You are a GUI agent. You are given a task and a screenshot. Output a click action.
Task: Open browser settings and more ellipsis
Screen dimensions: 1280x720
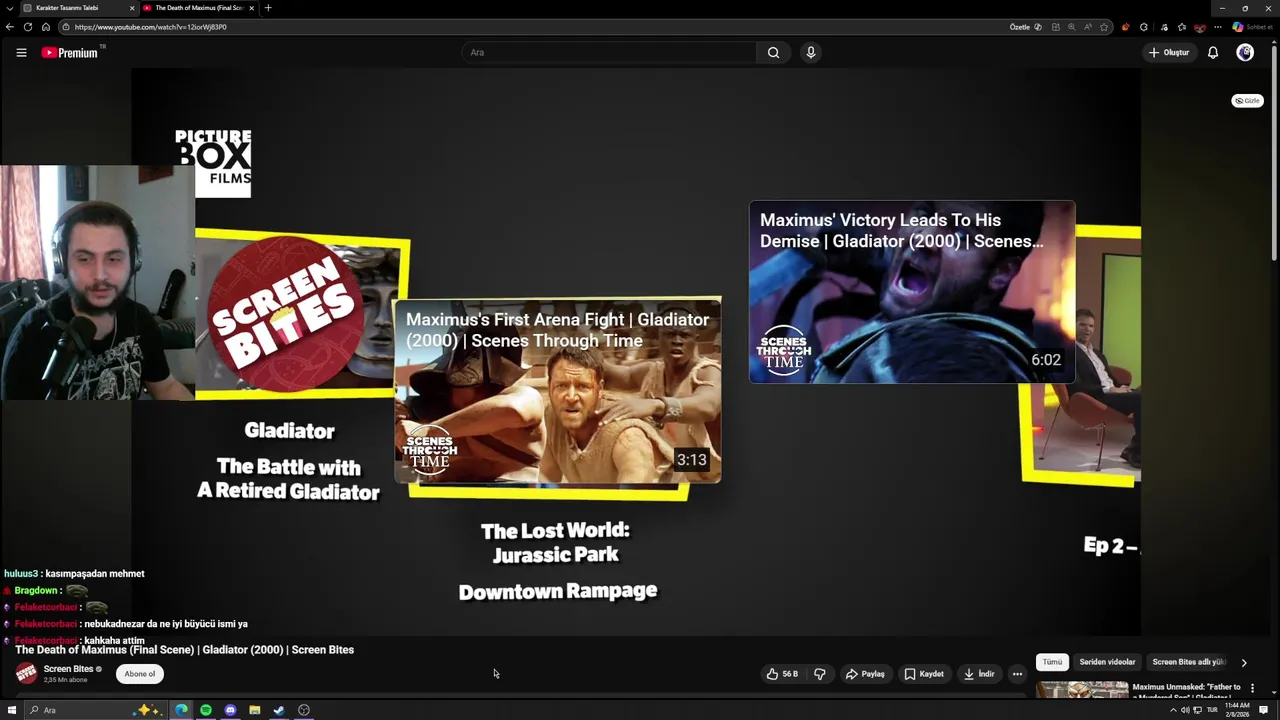[x=1217, y=27]
